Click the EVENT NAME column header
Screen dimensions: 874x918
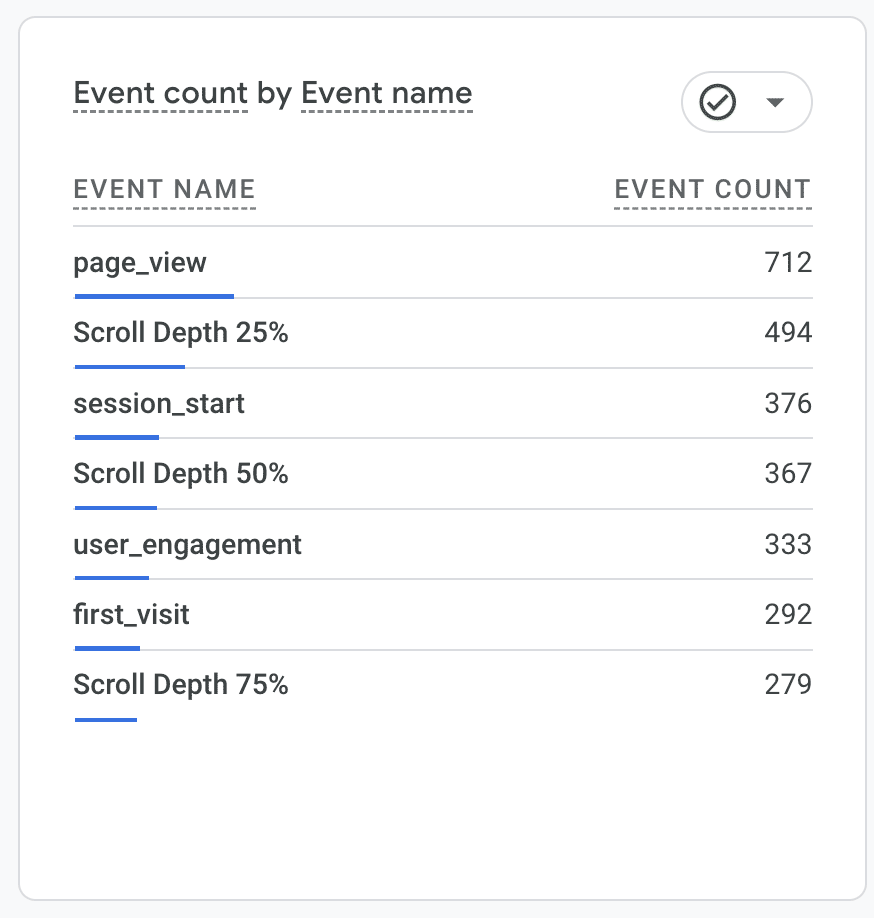click(x=164, y=189)
